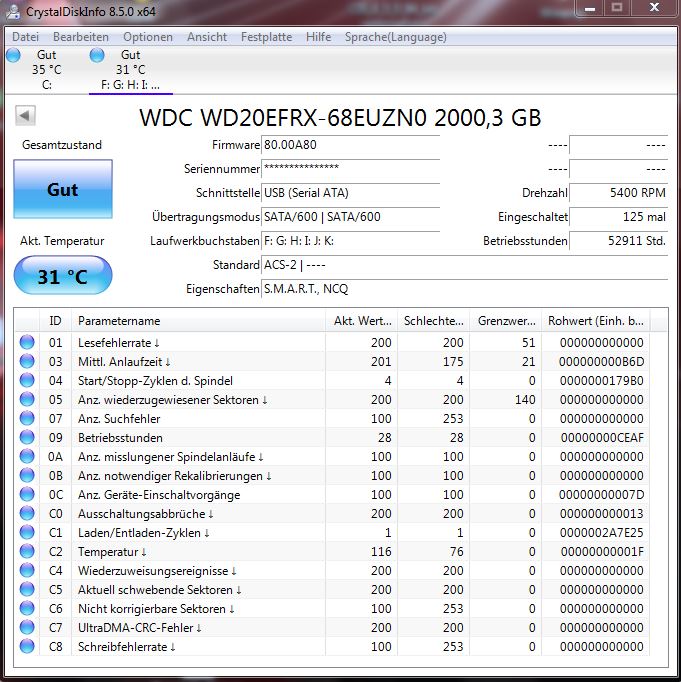Click status orb of Lesefehlerrate row
The height and width of the screenshot is (682, 681).
click(27, 342)
